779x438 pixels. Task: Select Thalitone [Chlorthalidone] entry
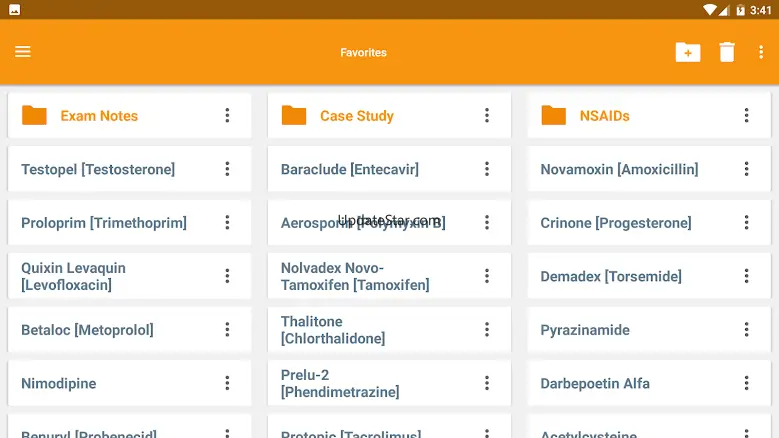coord(389,330)
